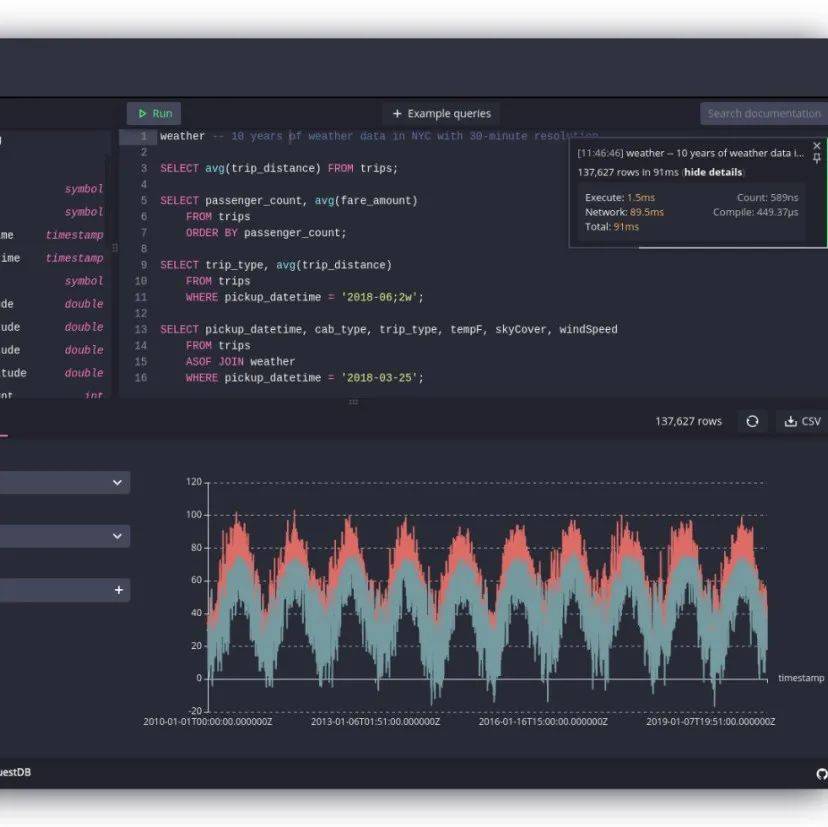Download results as CSV

(801, 422)
